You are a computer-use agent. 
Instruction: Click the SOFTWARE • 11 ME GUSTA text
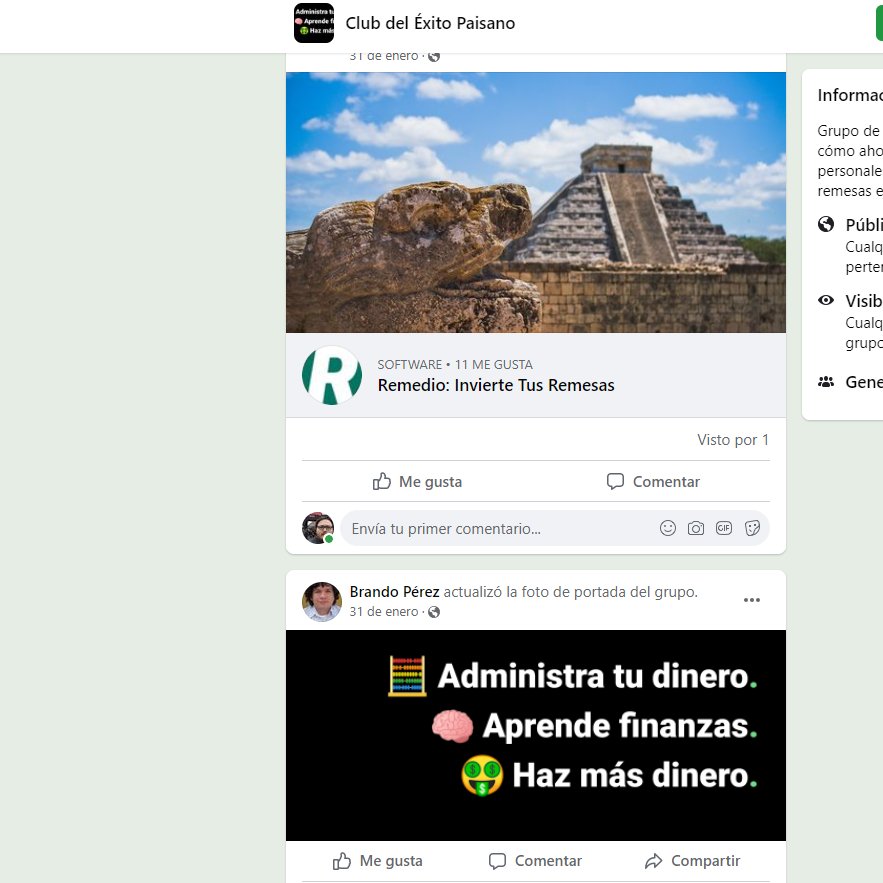tap(454, 364)
